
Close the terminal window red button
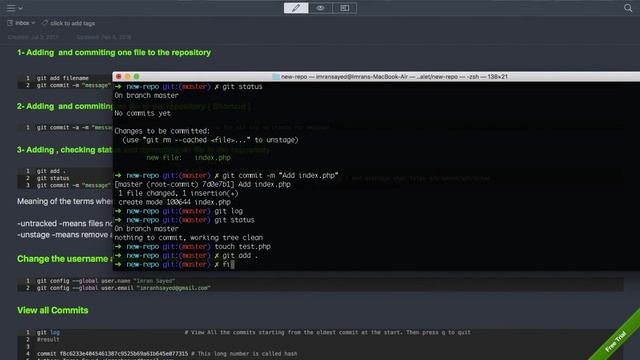tap(118, 77)
